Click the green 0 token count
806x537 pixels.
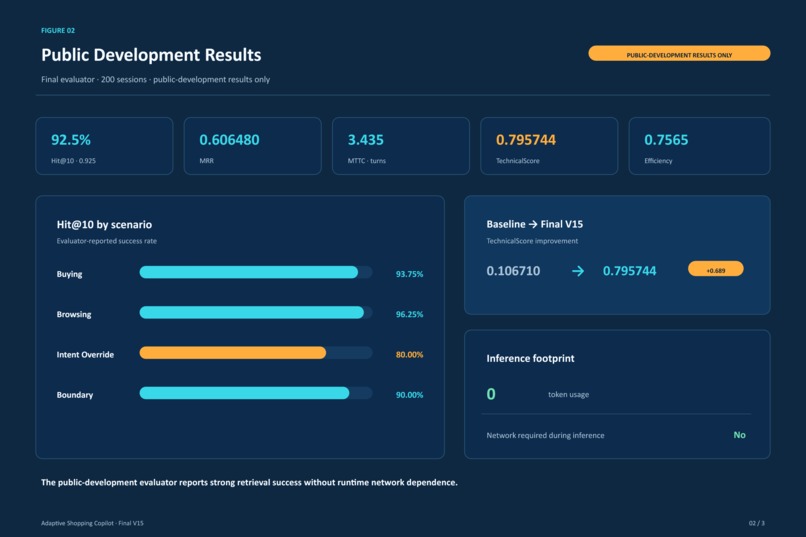click(x=491, y=394)
